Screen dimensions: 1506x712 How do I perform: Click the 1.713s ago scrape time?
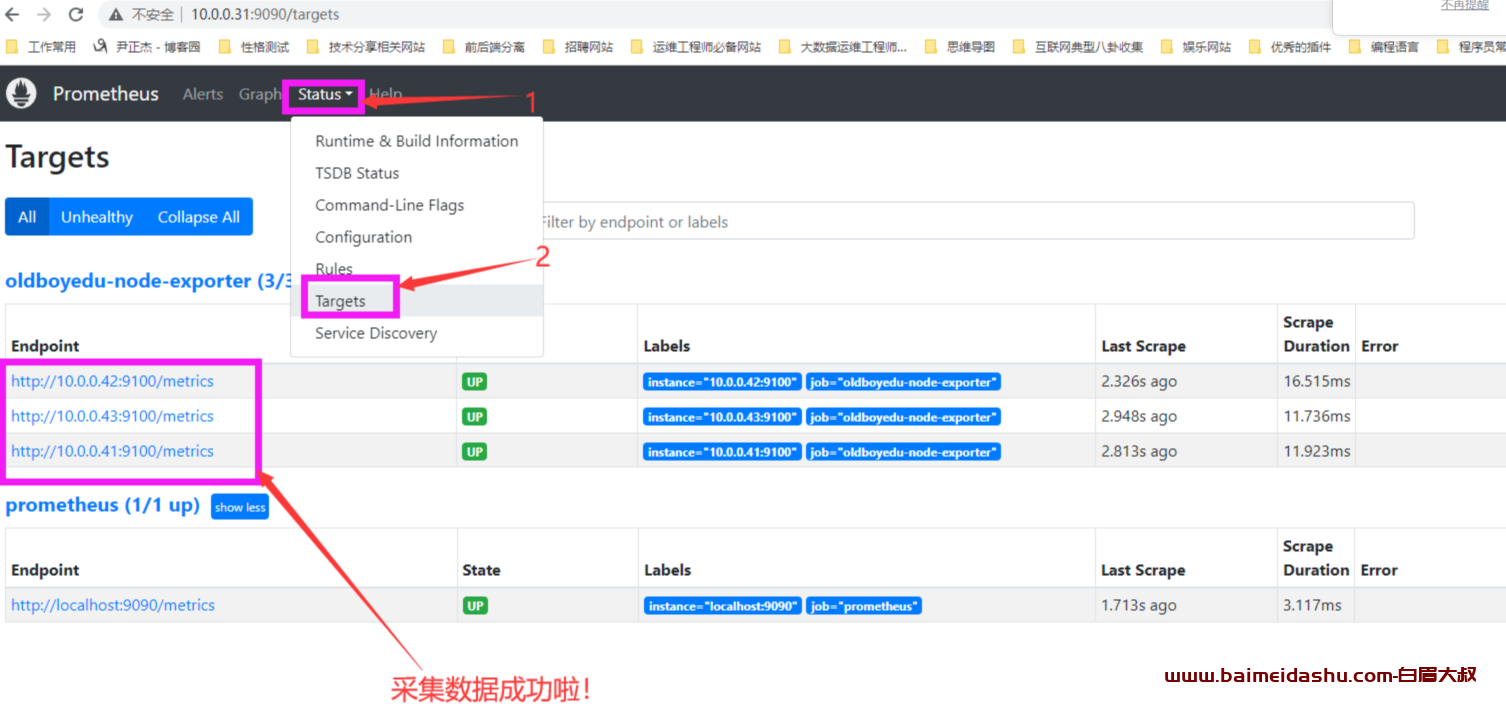[1139, 605]
